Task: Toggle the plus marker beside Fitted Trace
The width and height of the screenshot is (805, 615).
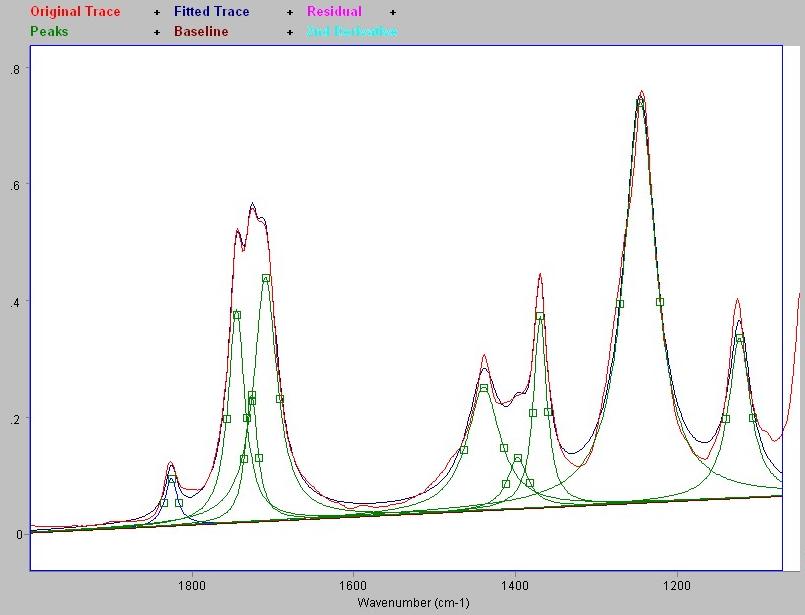Action: 290,12
